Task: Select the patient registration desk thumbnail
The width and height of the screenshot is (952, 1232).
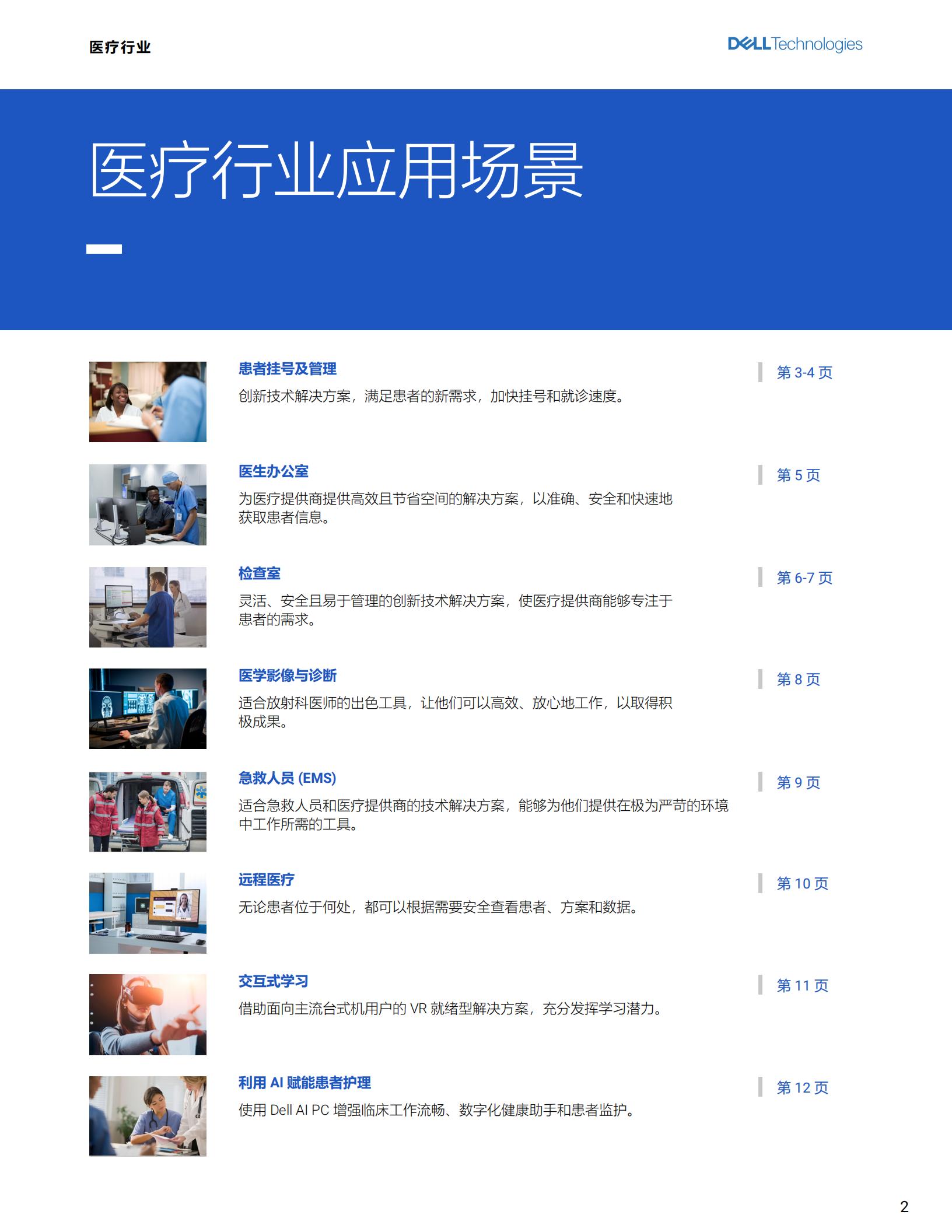Action: point(148,402)
